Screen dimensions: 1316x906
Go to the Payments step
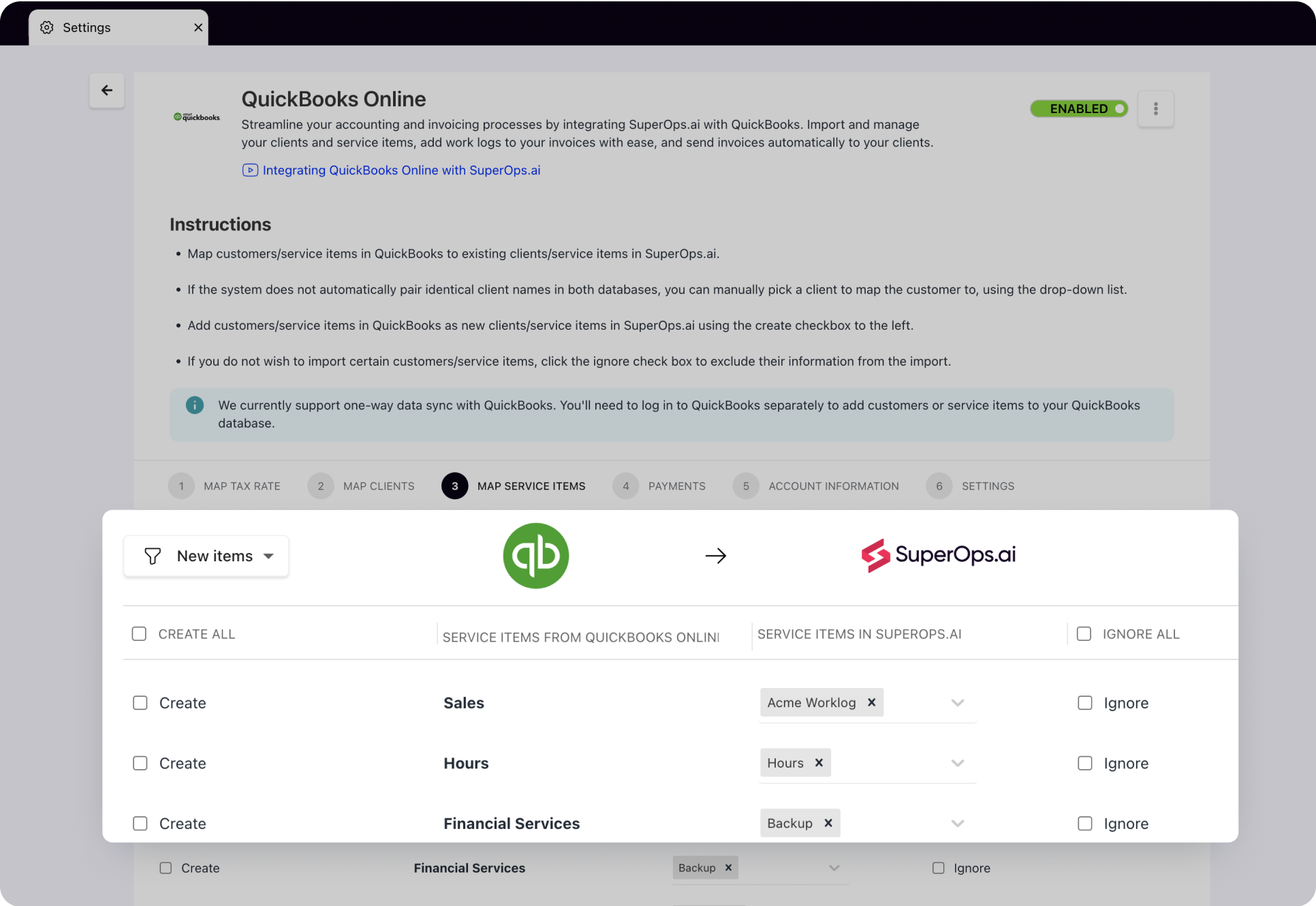pos(676,486)
